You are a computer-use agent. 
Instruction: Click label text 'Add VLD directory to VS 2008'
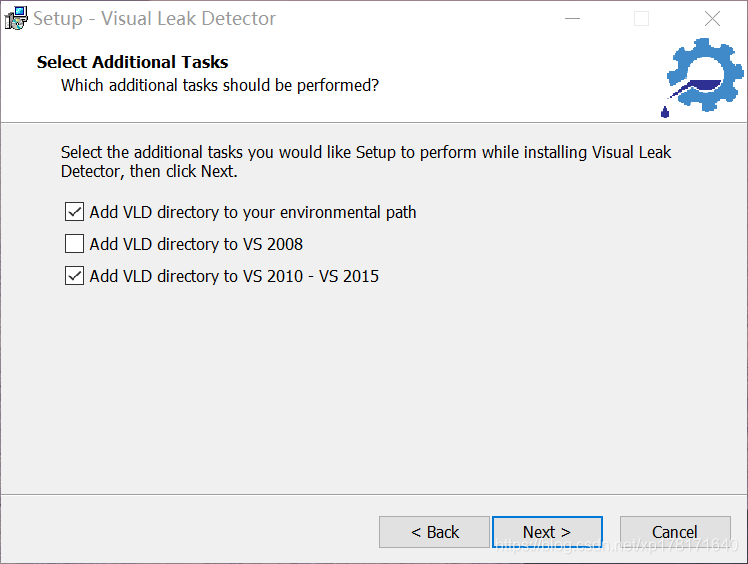pyautogui.click(x=196, y=244)
